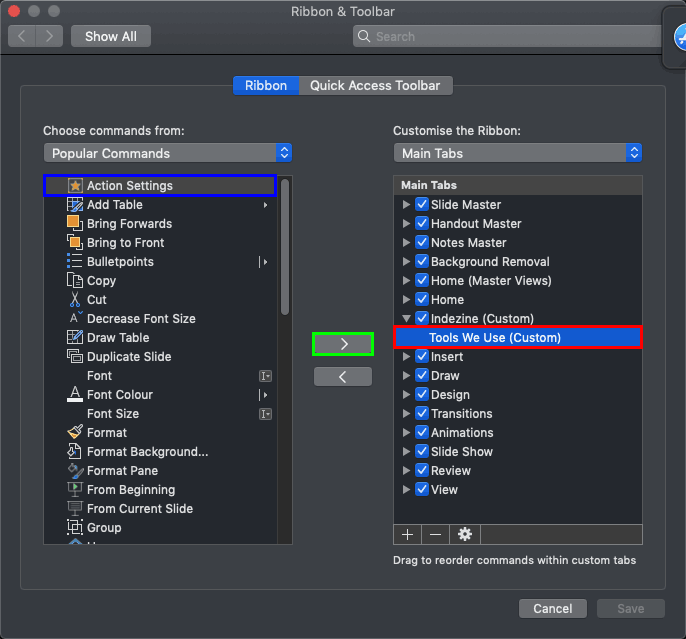Open Font Colour submenu arrow
Viewport: 686px width, 639px height.
click(263, 395)
